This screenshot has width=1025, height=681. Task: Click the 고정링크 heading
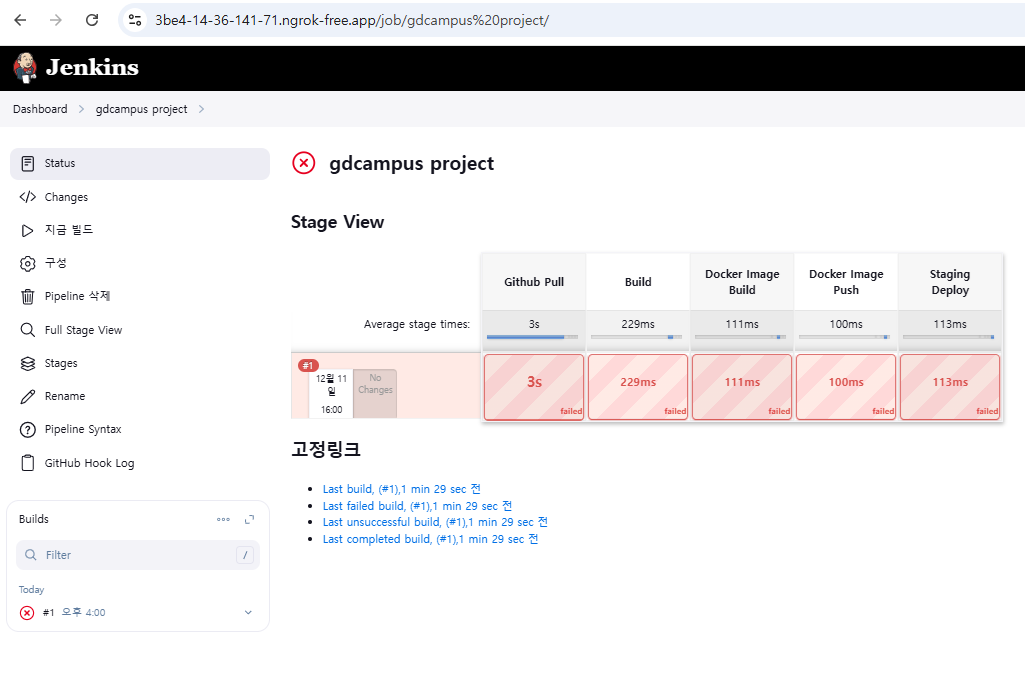(326, 449)
